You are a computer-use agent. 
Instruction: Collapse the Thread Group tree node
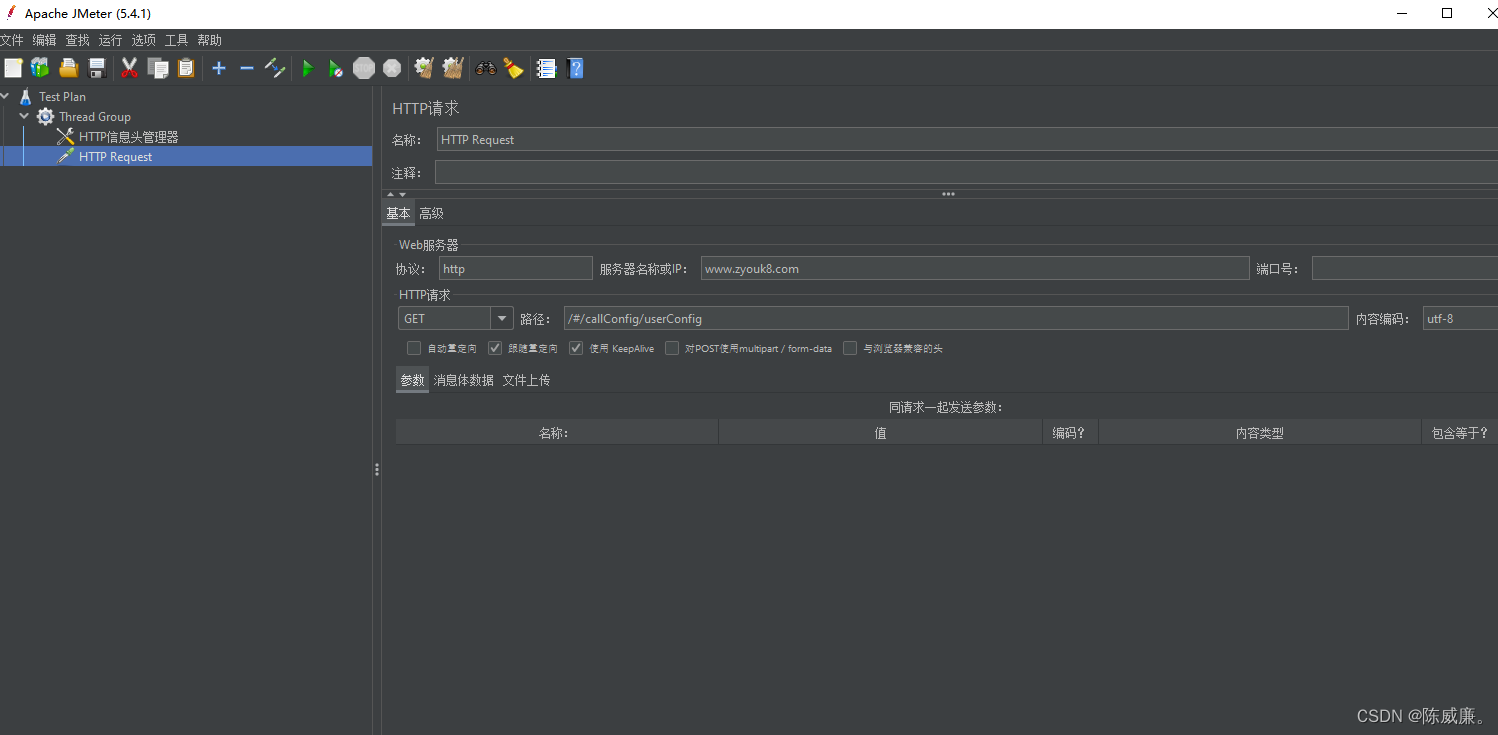(25, 117)
